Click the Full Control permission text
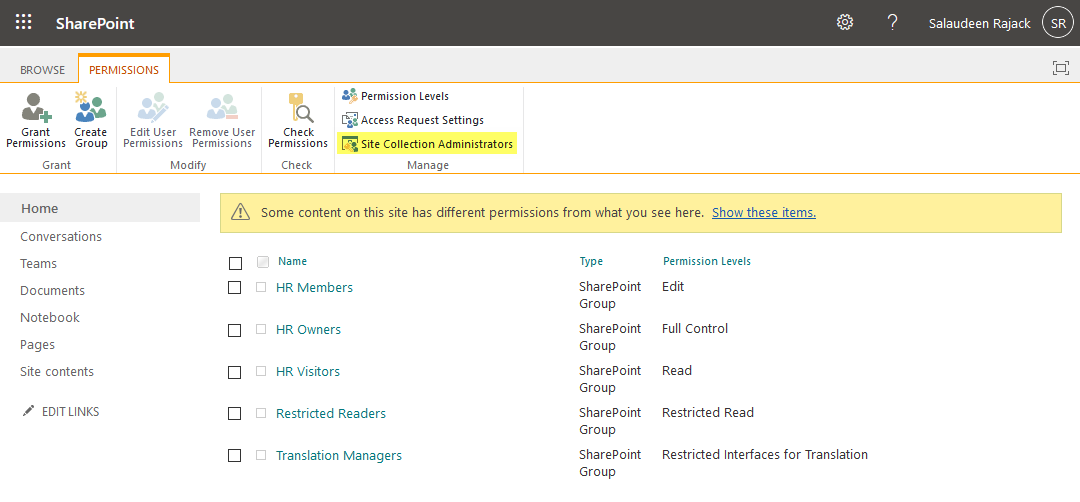The height and width of the screenshot is (502, 1080). tap(694, 328)
